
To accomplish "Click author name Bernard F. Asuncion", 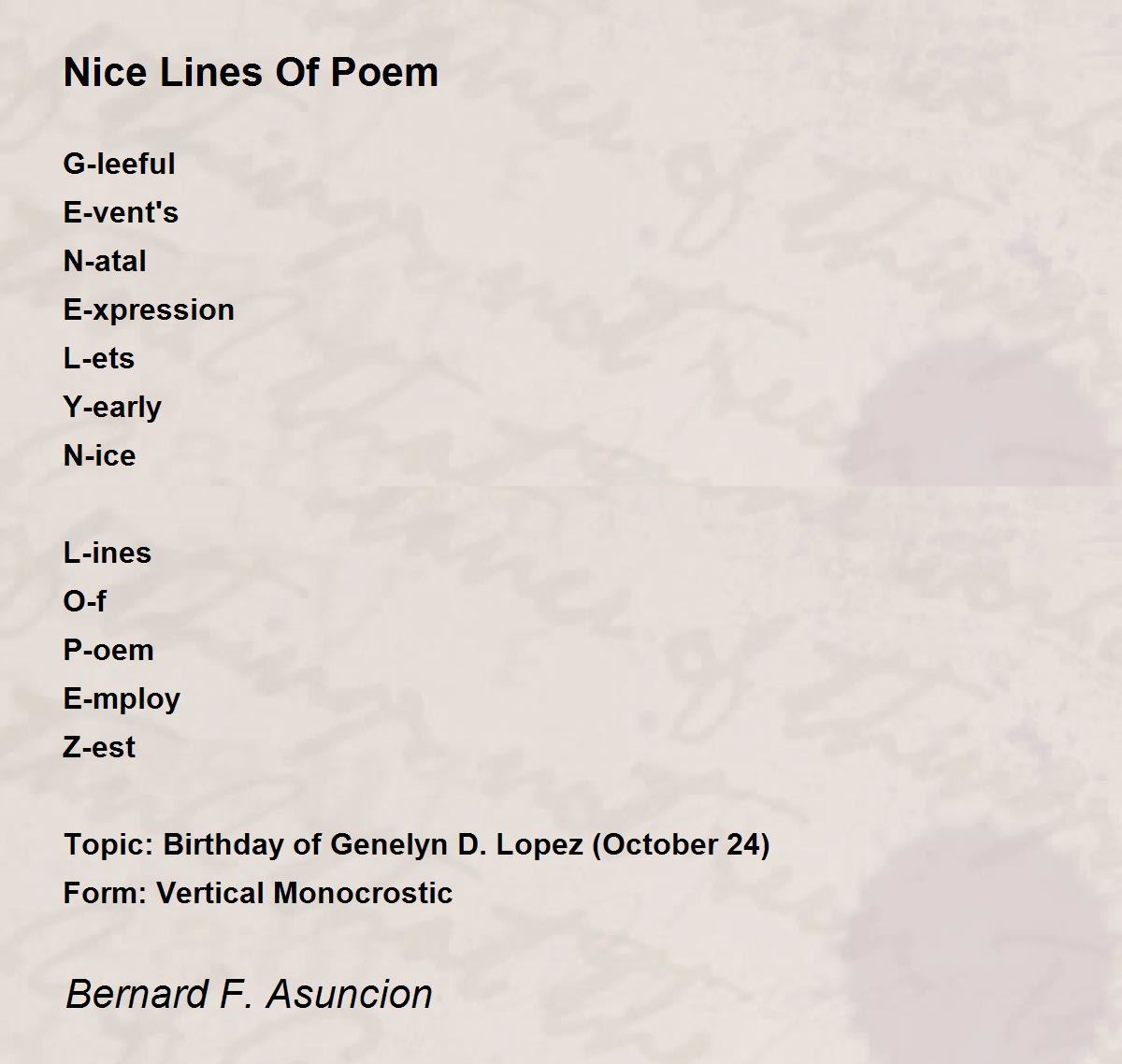I will tap(250, 994).
